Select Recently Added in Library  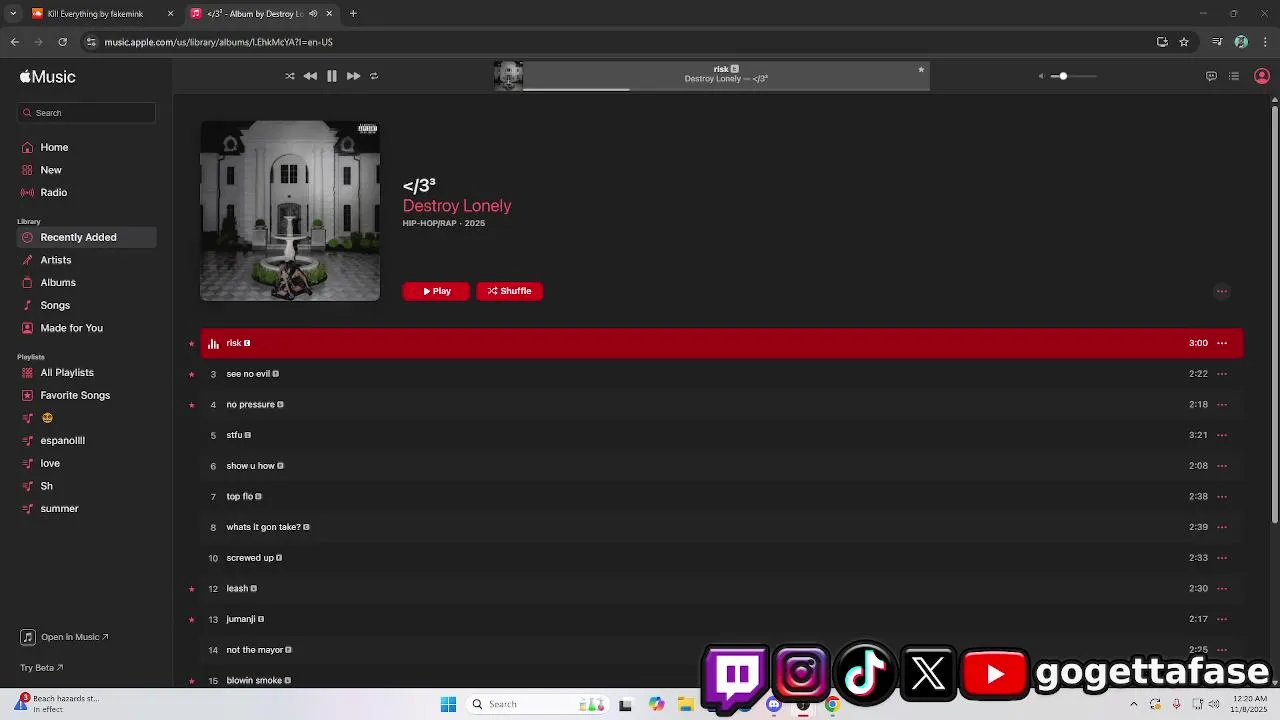pos(86,237)
